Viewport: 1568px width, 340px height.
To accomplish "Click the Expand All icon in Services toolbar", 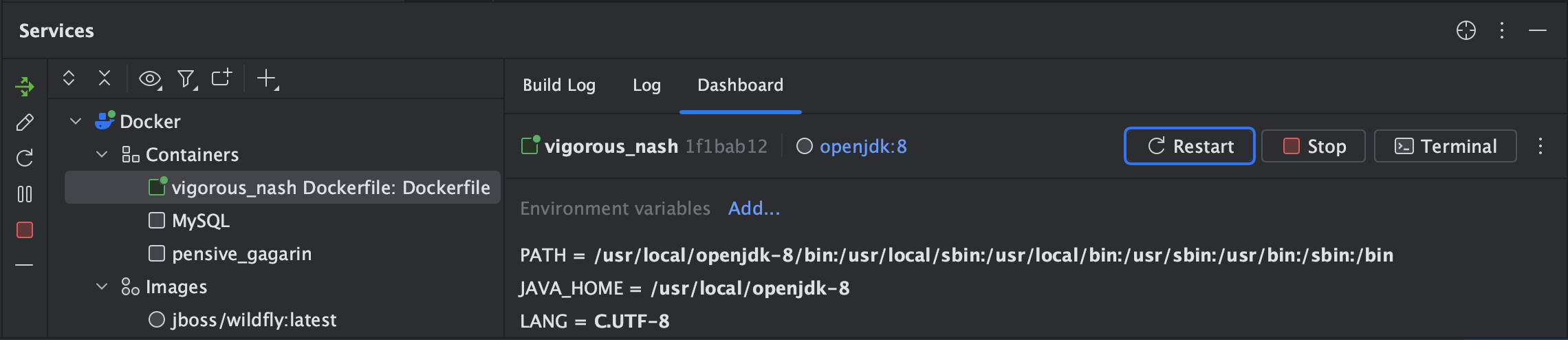I will pyautogui.click(x=69, y=78).
